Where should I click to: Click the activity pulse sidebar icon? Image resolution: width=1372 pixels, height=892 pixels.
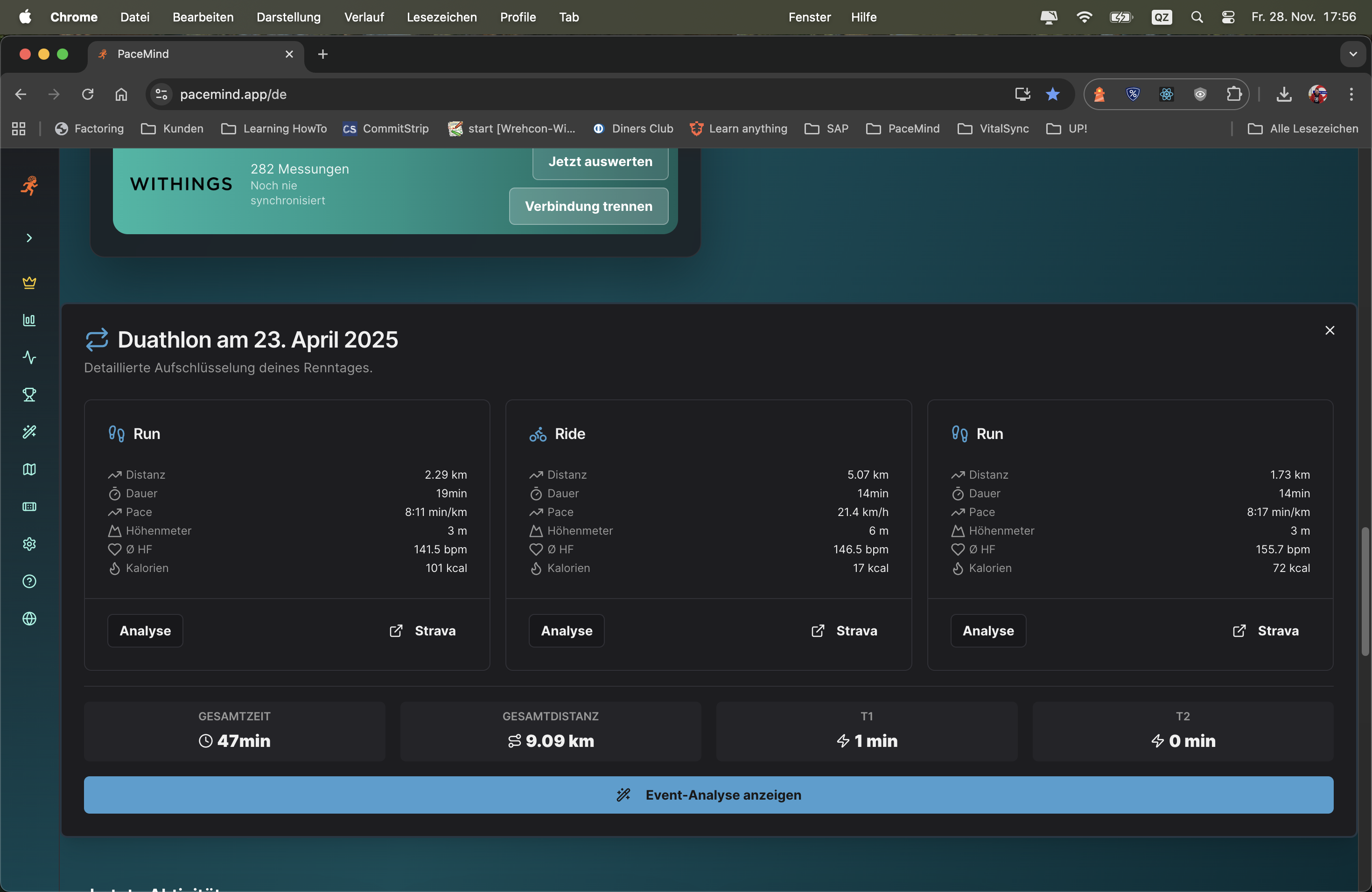tap(29, 357)
